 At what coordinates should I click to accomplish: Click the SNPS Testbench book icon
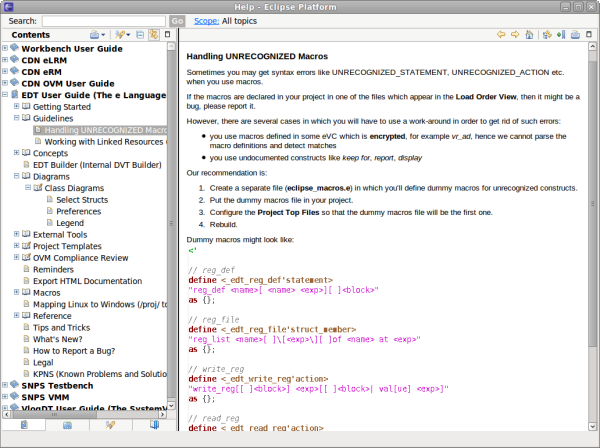tap(15, 385)
